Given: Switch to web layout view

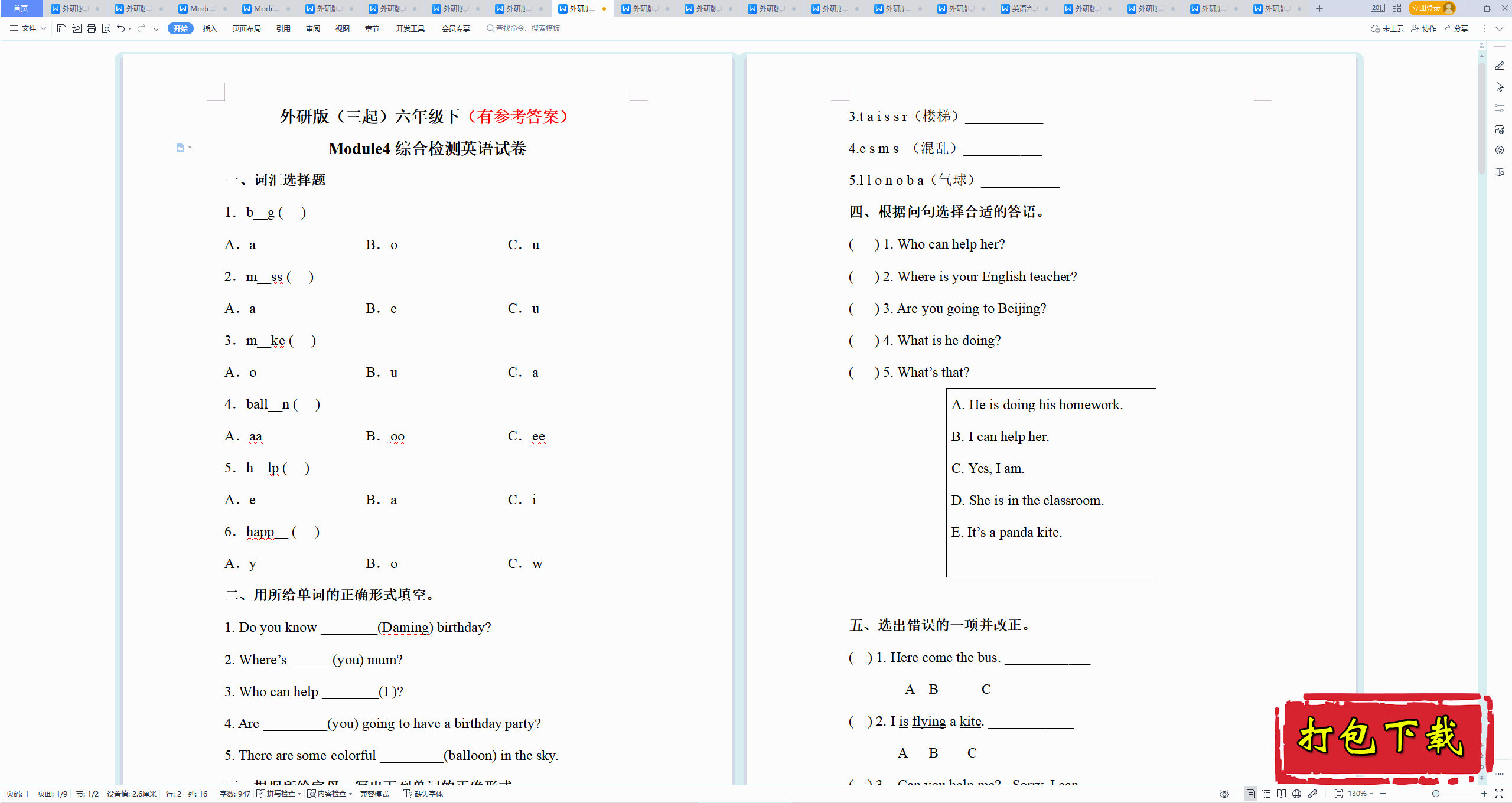Looking at the screenshot, I should coord(1297,794).
